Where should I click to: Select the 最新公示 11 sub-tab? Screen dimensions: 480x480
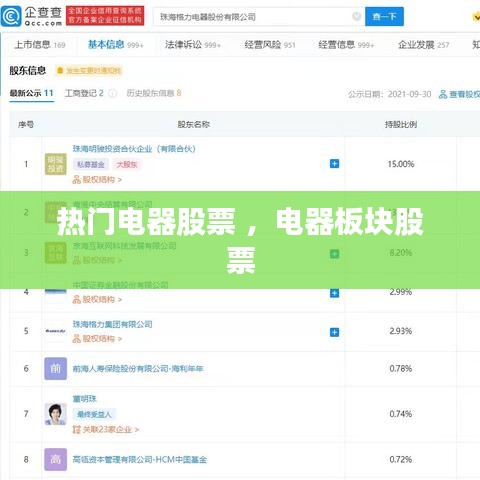[x=31, y=93]
